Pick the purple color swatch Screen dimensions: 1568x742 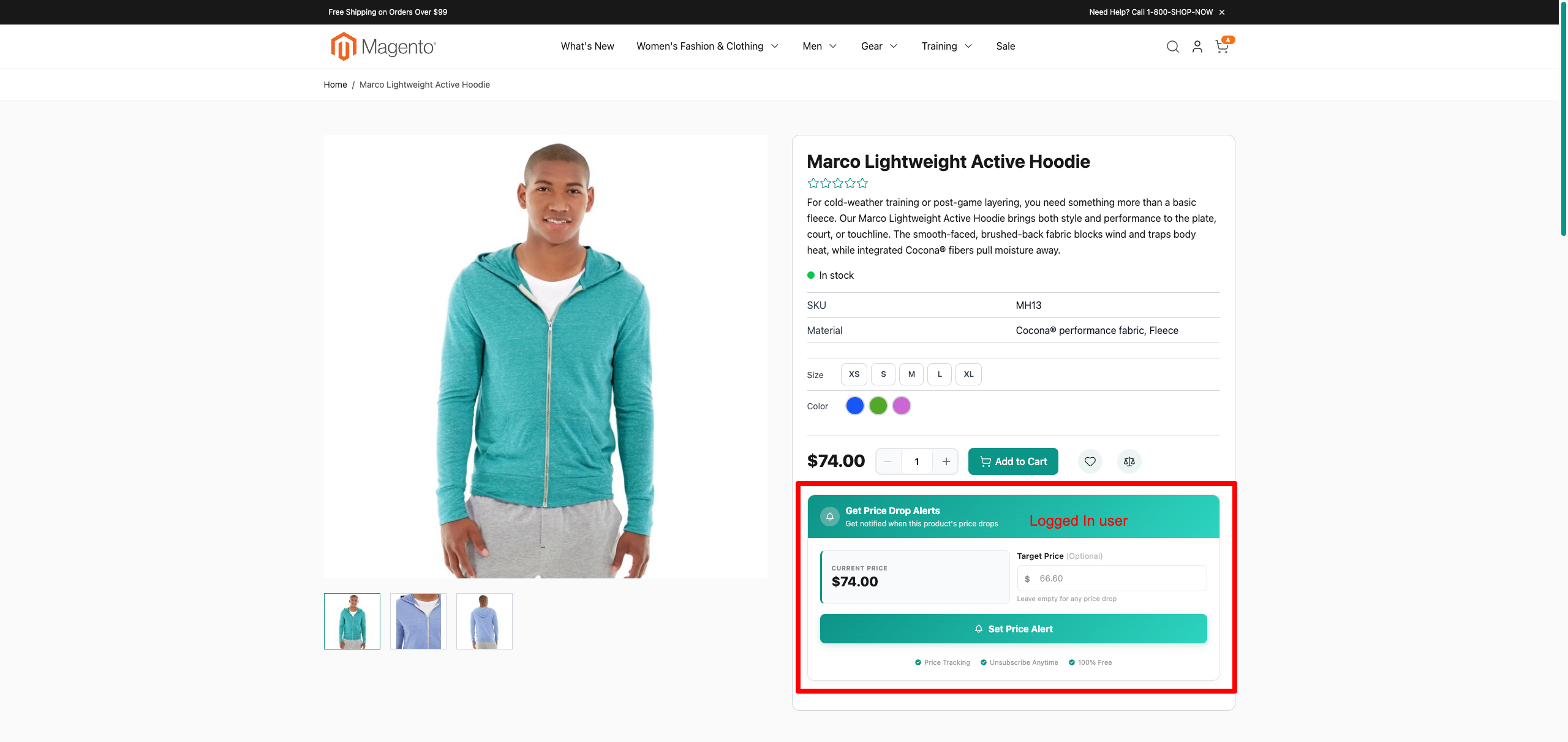[901, 406]
